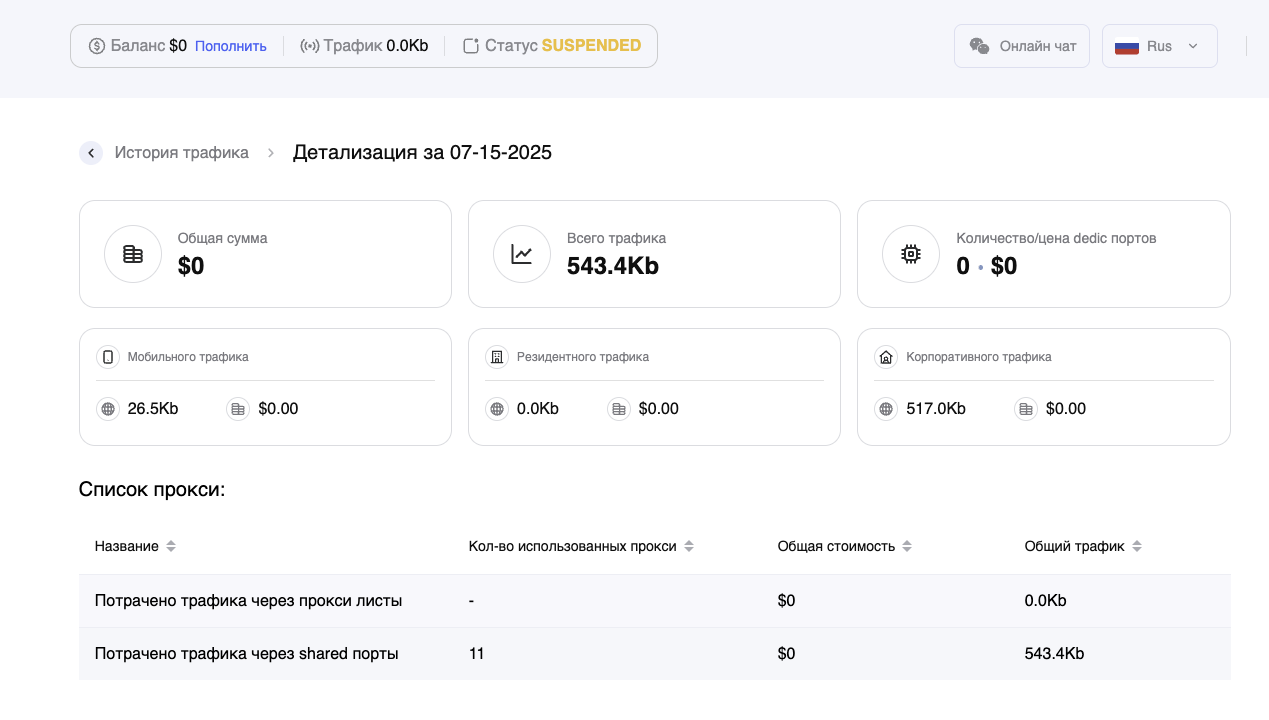Viewport: 1269px width, 720px height.
Task: Sort the table by Название column
Action: (x=171, y=547)
